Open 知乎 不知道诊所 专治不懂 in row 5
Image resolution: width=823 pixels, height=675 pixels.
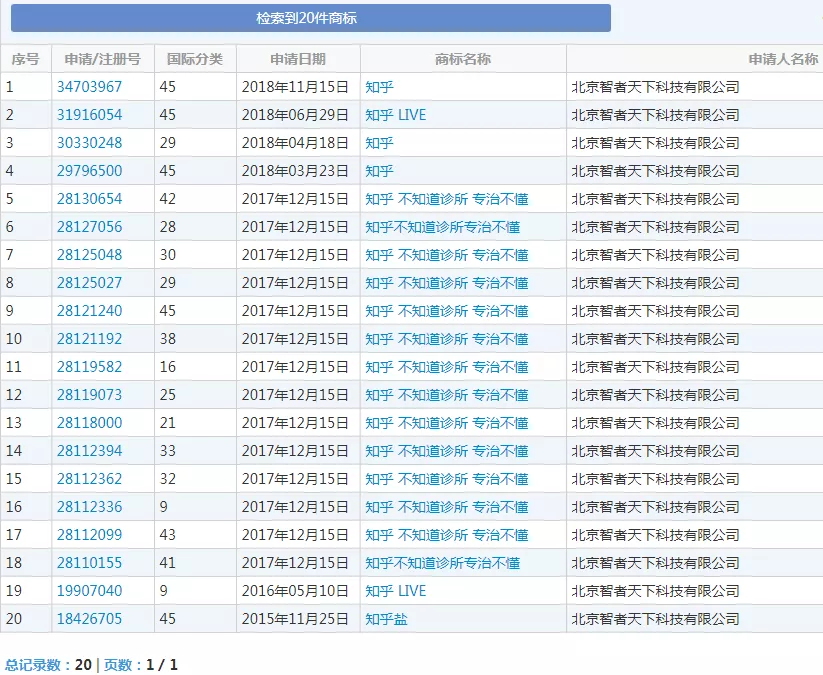coord(447,199)
